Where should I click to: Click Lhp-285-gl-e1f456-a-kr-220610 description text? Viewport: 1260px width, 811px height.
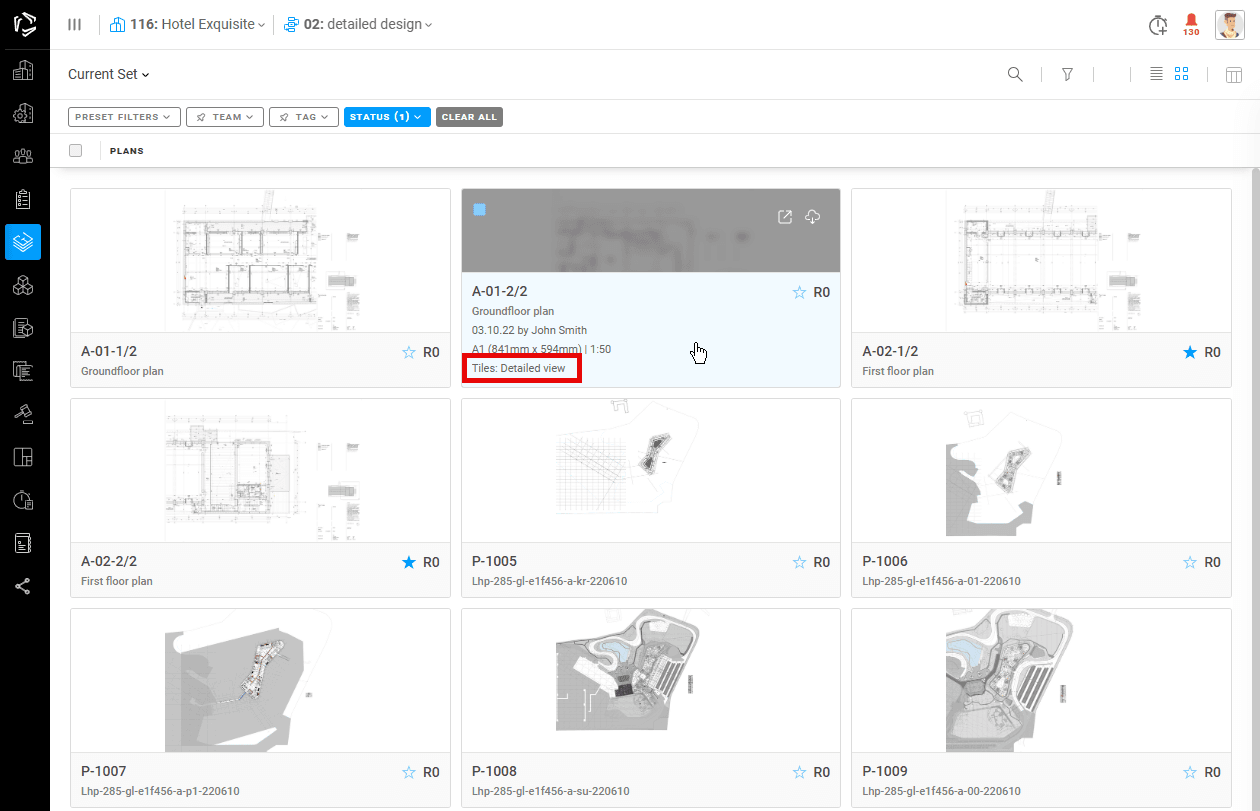click(549, 581)
